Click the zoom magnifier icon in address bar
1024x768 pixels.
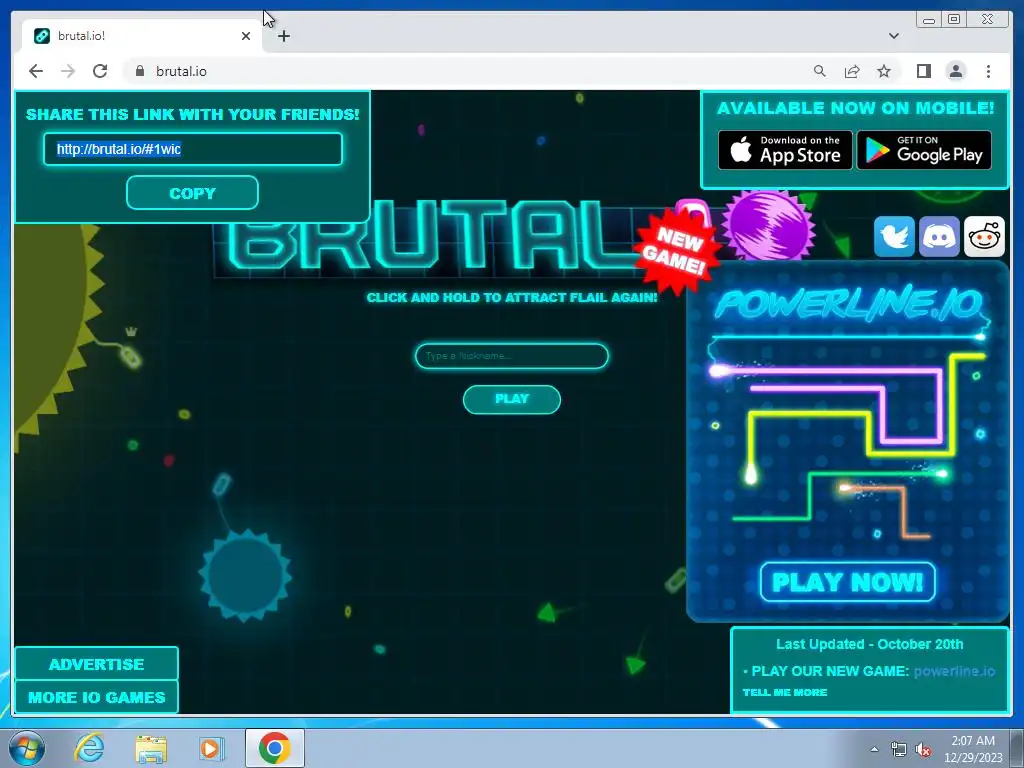pos(820,71)
